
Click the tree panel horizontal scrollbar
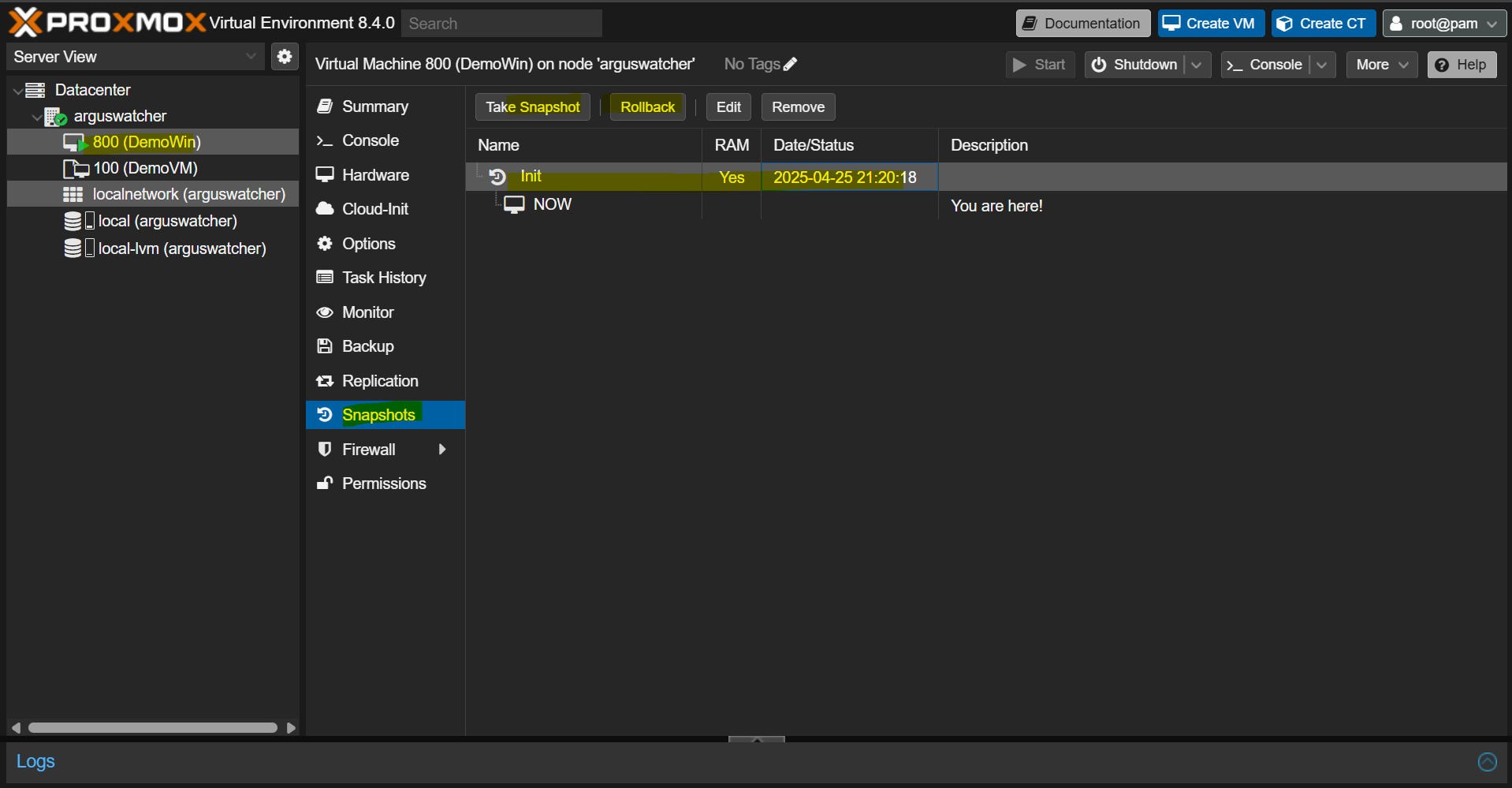click(x=153, y=728)
